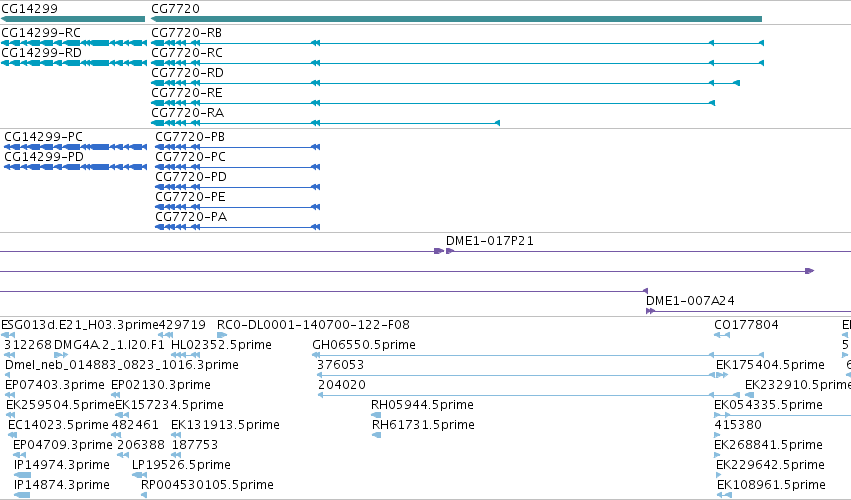The width and height of the screenshot is (851, 500).
Task: Select EST IP14874.3prime
Action: click(62, 485)
